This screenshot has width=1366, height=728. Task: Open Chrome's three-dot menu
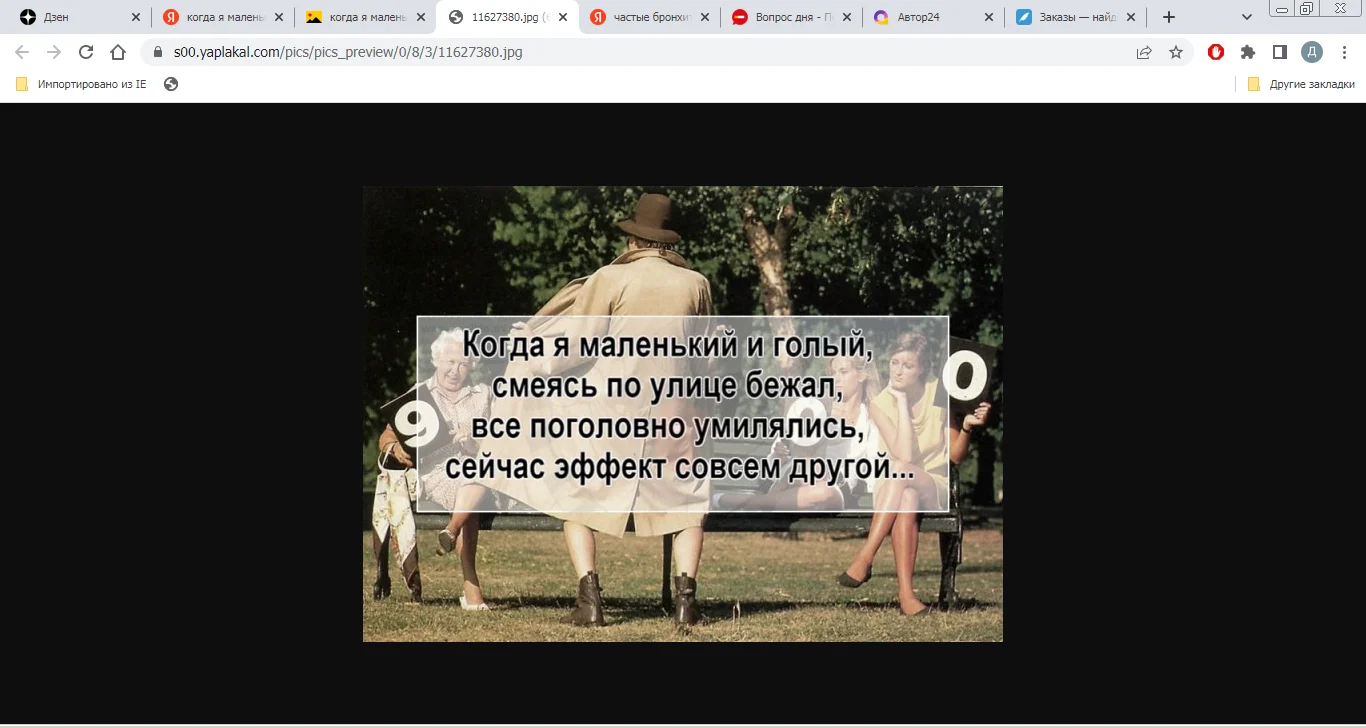[x=1344, y=52]
